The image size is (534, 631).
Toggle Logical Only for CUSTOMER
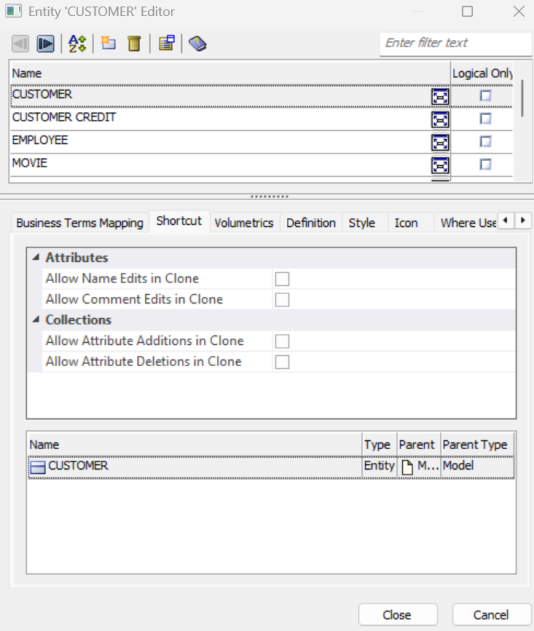[486, 96]
